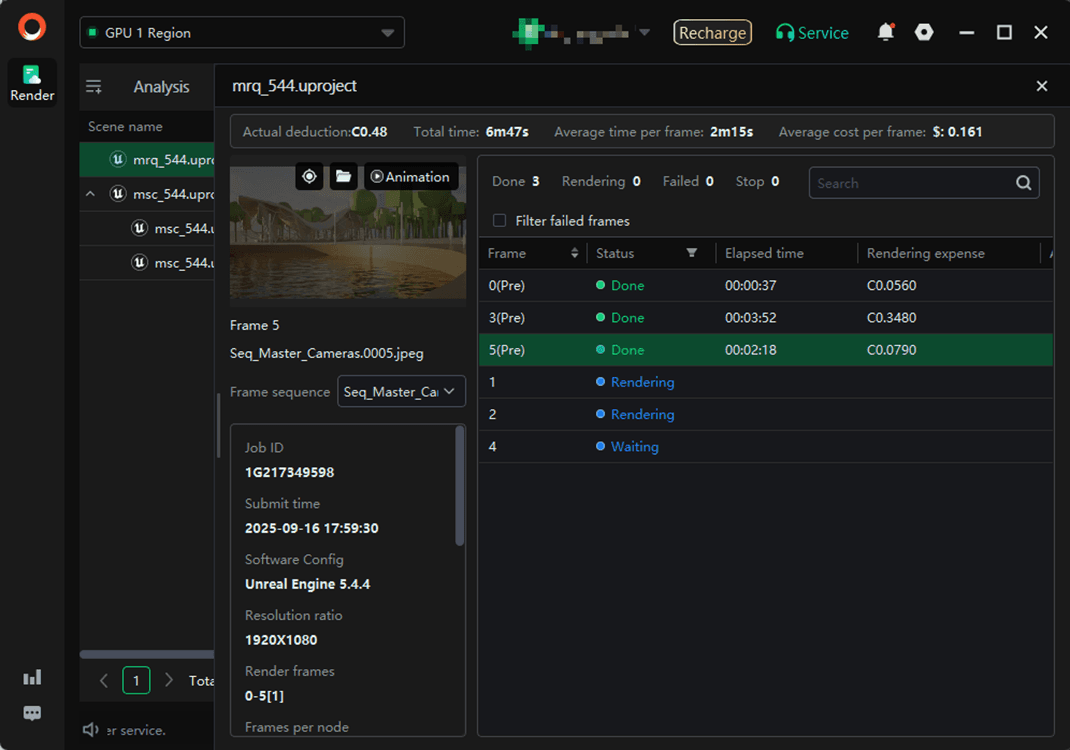Open the chat message icon
The width and height of the screenshot is (1070, 750).
(x=32, y=713)
